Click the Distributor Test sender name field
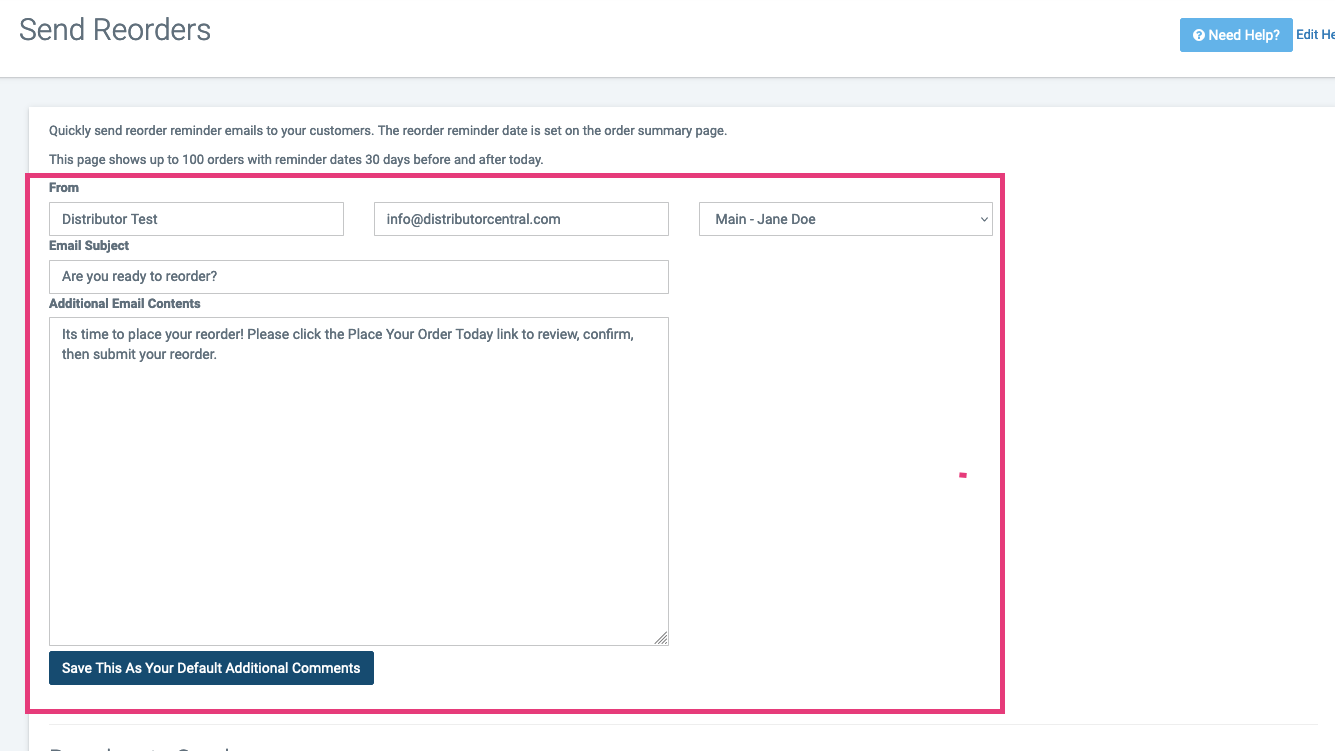1335x751 pixels. pos(196,219)
